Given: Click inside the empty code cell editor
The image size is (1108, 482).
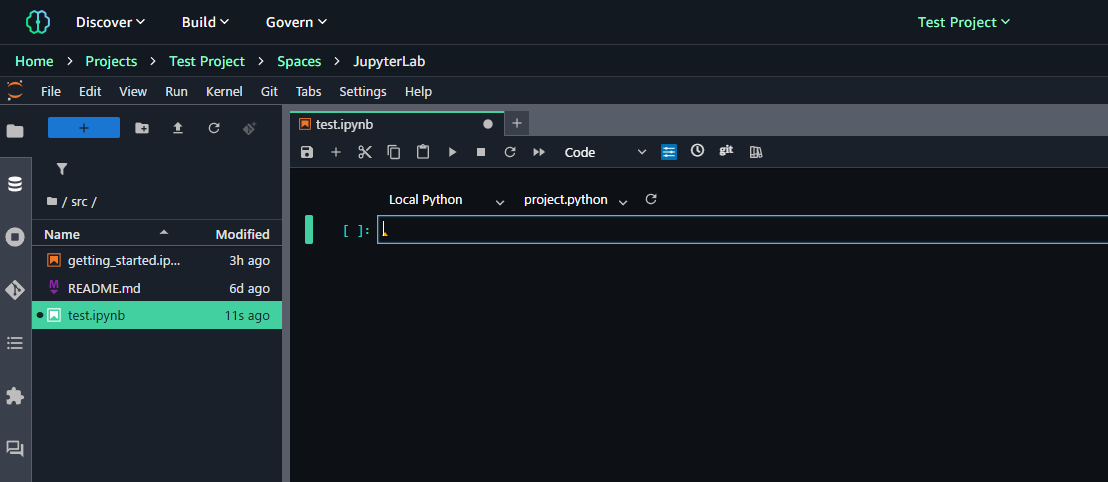Looking at the screenshot, I should point(742,230).
